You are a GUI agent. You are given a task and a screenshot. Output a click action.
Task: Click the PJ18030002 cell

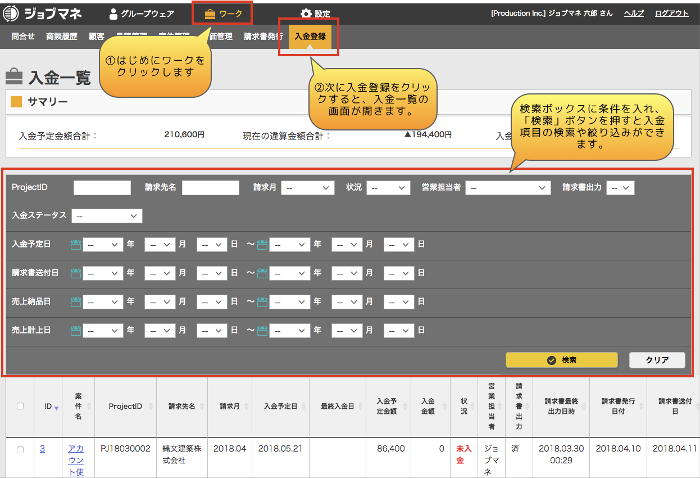coord(125,449)
